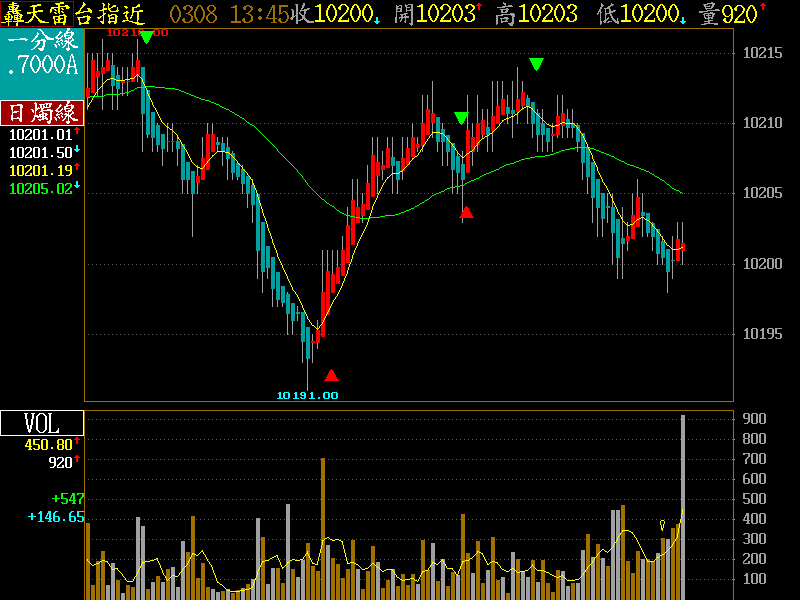Click the red up arrow beside 10201.01

[77, 133]
